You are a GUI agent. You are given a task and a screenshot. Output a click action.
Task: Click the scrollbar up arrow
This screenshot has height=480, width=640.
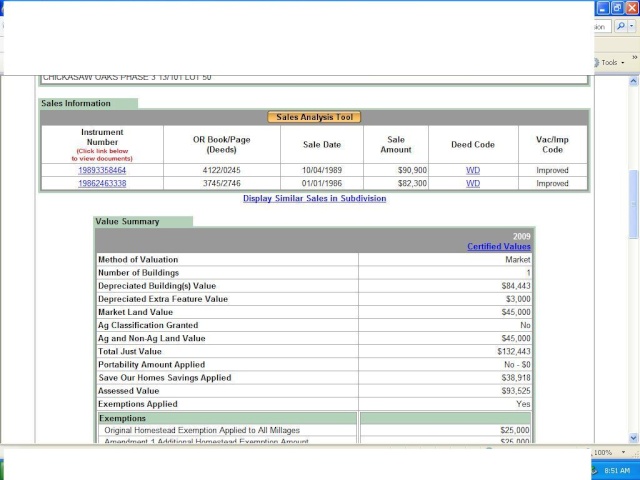click(633, 81)
